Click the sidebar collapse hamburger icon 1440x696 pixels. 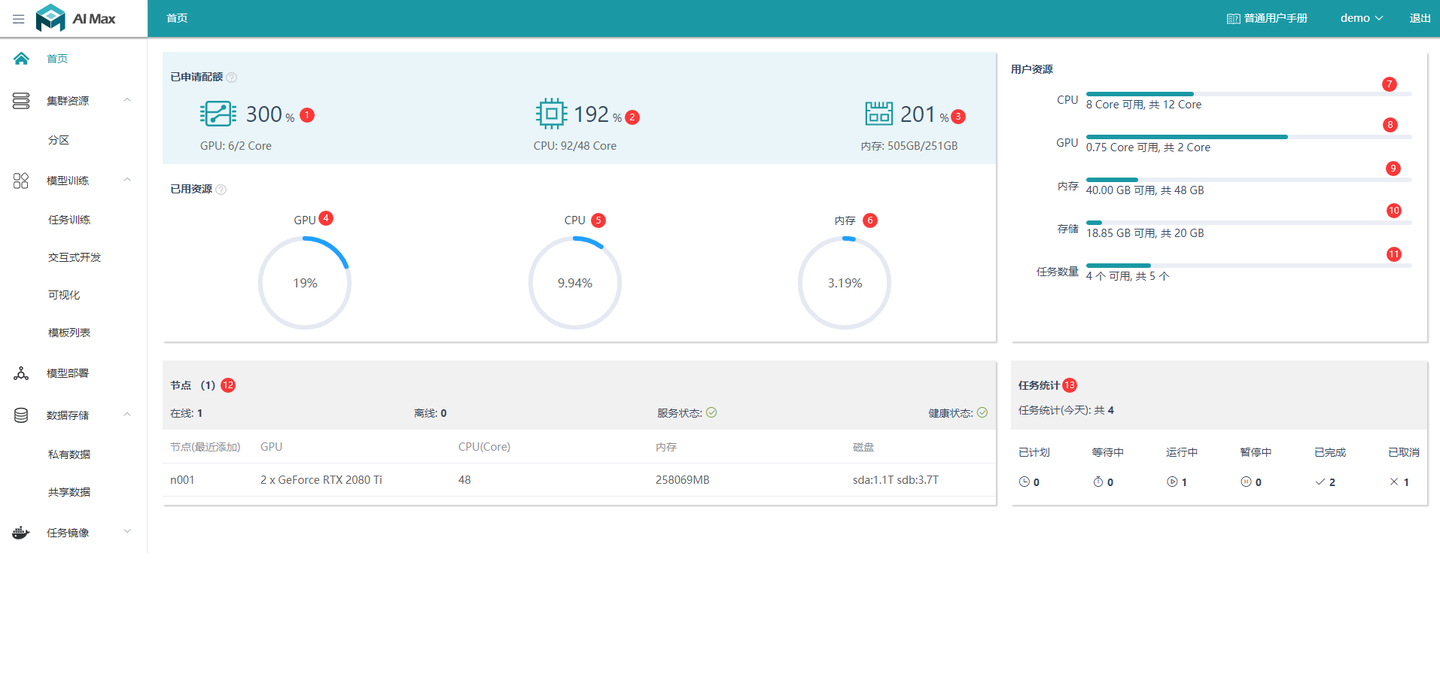18,17
